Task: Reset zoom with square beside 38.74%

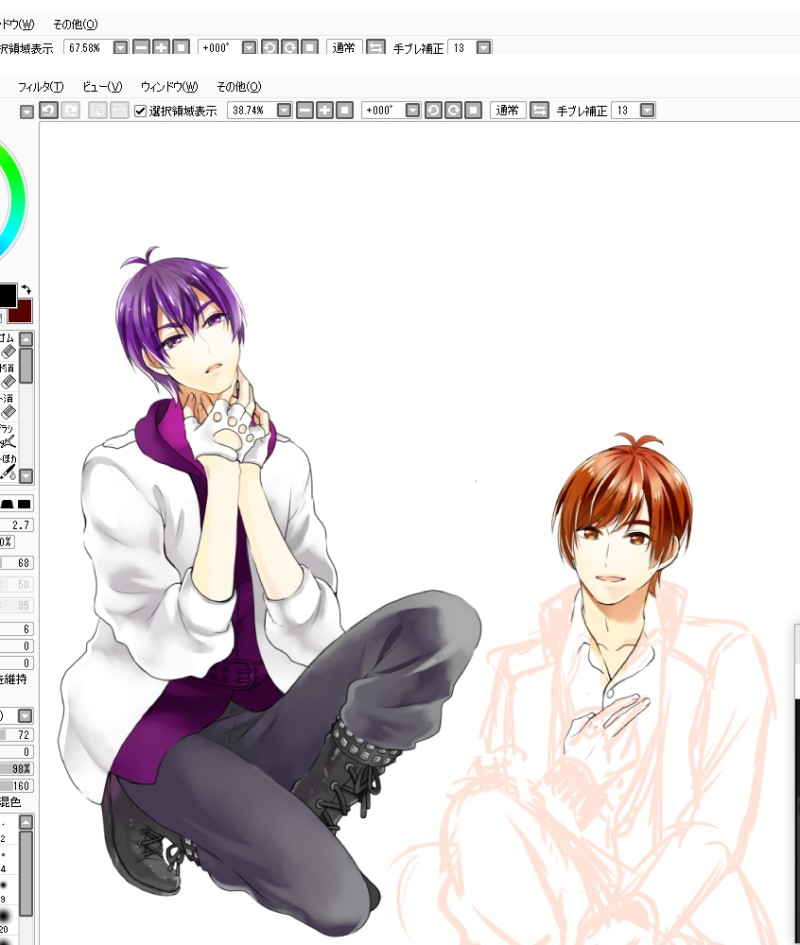Action: [x=344, y=110]
